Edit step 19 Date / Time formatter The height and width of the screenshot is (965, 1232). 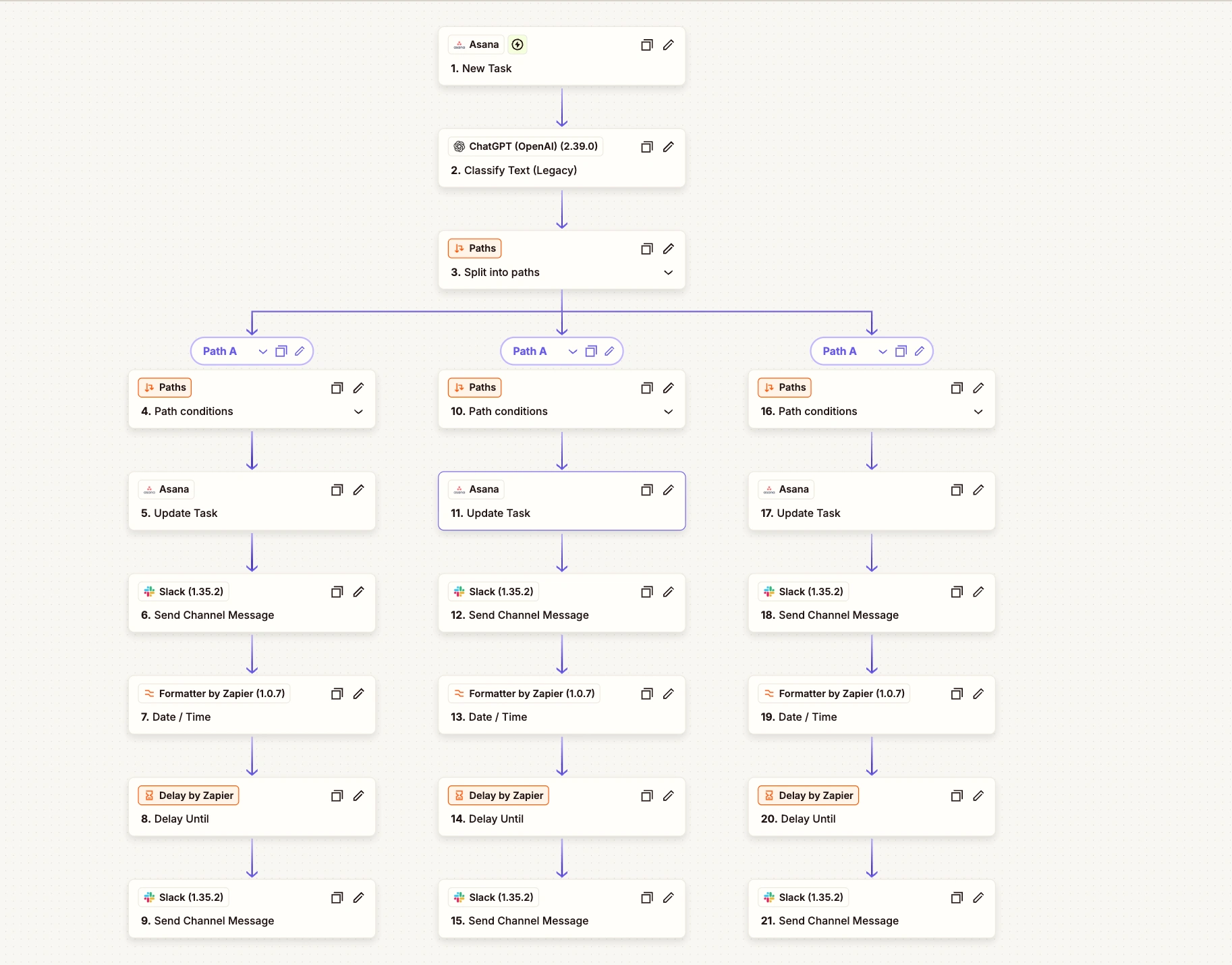(978, 694)
